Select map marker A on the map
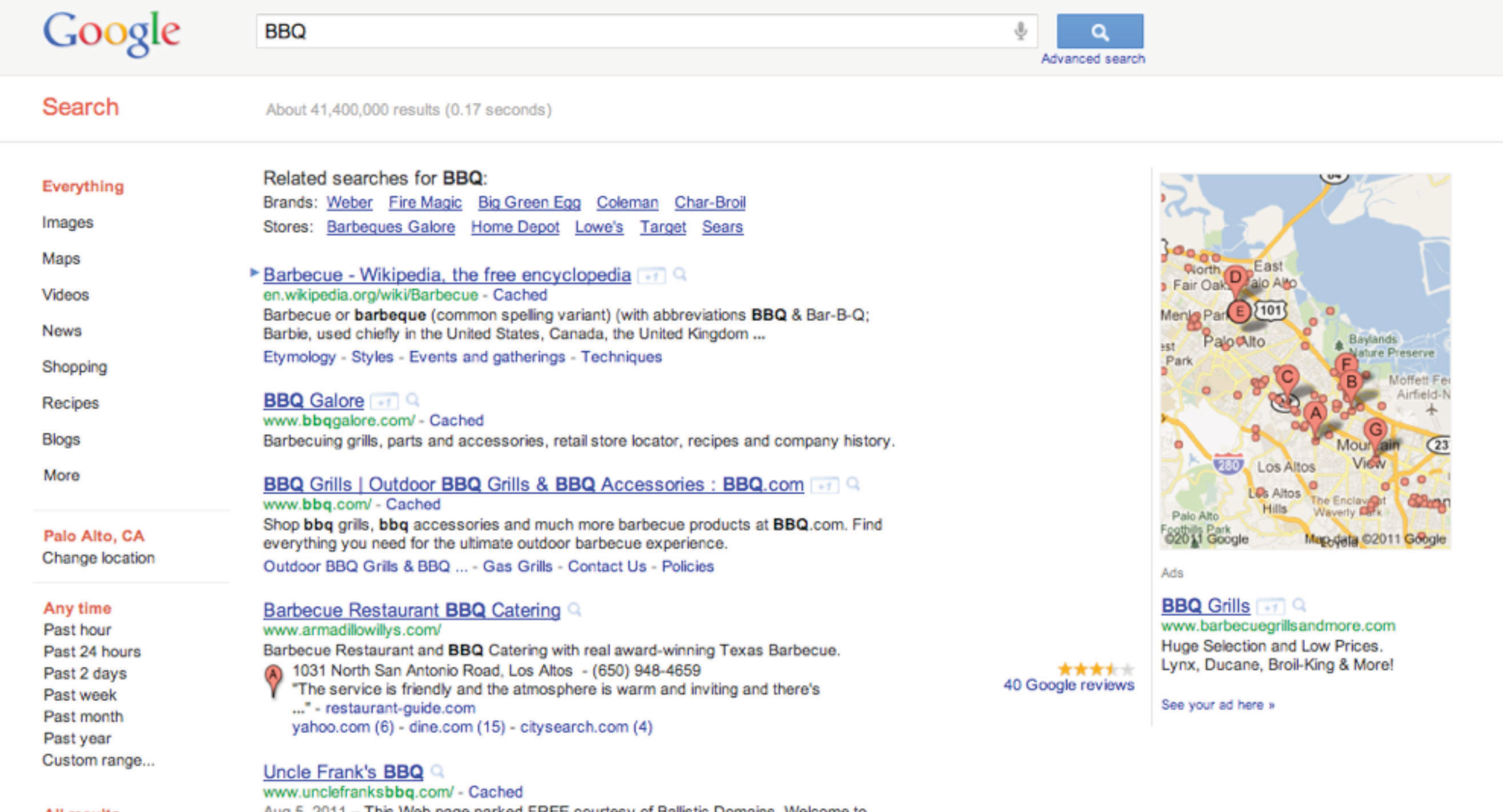1503x812 pixels. (x=1315, y=416)
